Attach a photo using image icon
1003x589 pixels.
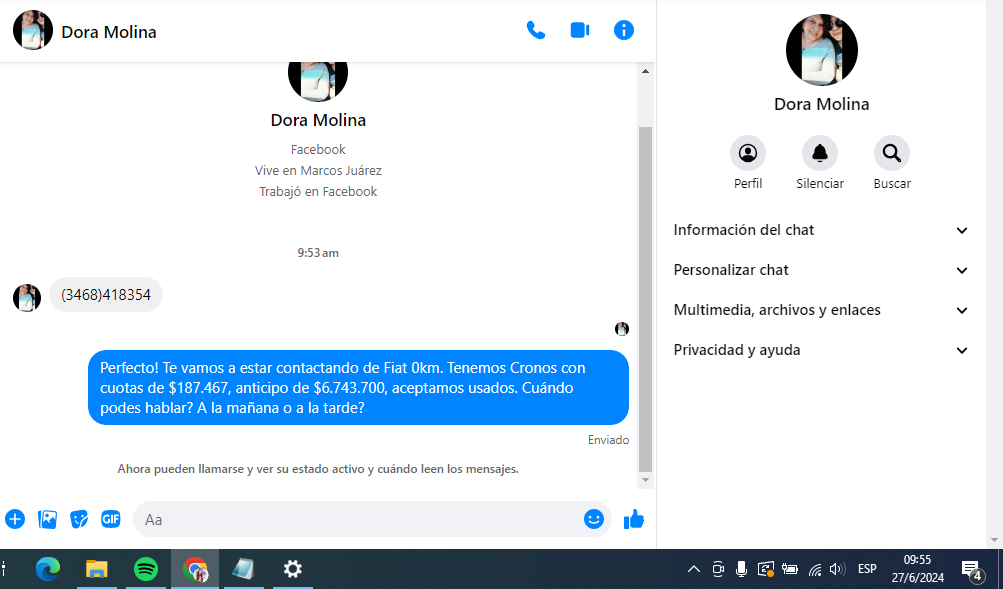47,519
